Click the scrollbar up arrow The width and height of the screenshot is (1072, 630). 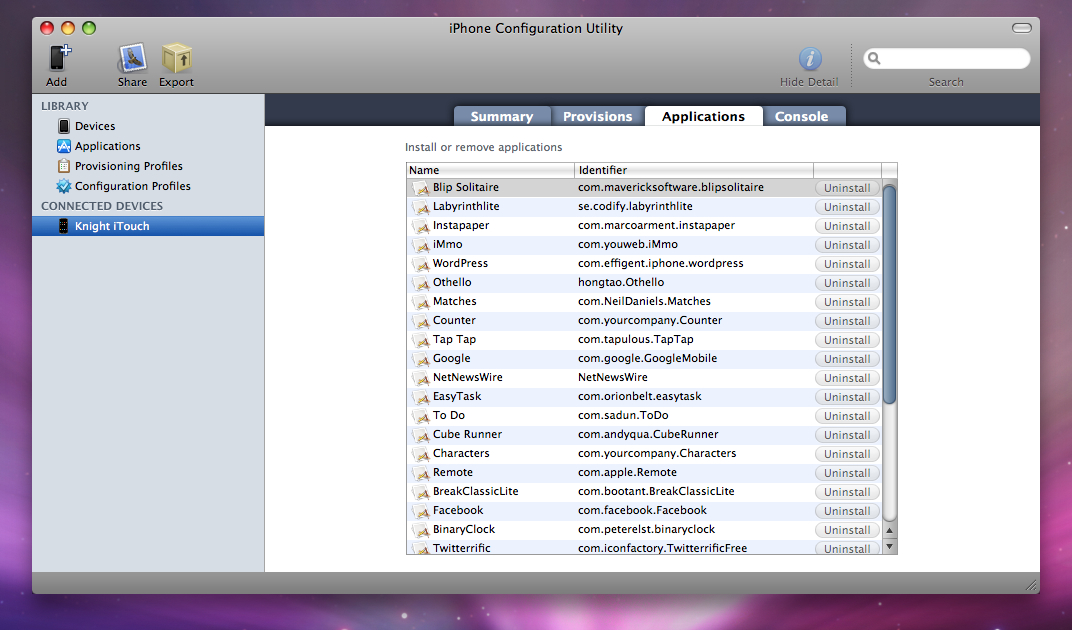point(889,531)
